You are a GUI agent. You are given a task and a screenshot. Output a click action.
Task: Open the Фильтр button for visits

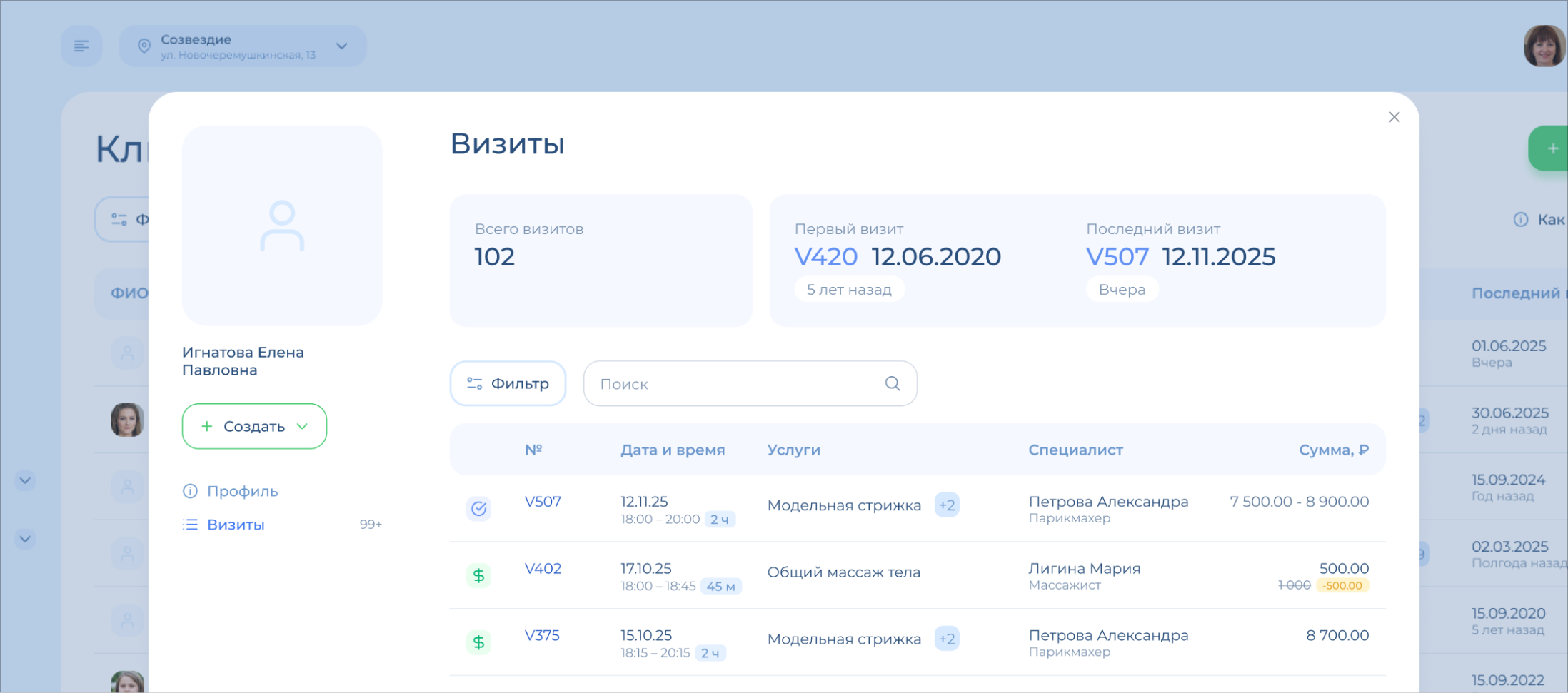coord(508,383)
